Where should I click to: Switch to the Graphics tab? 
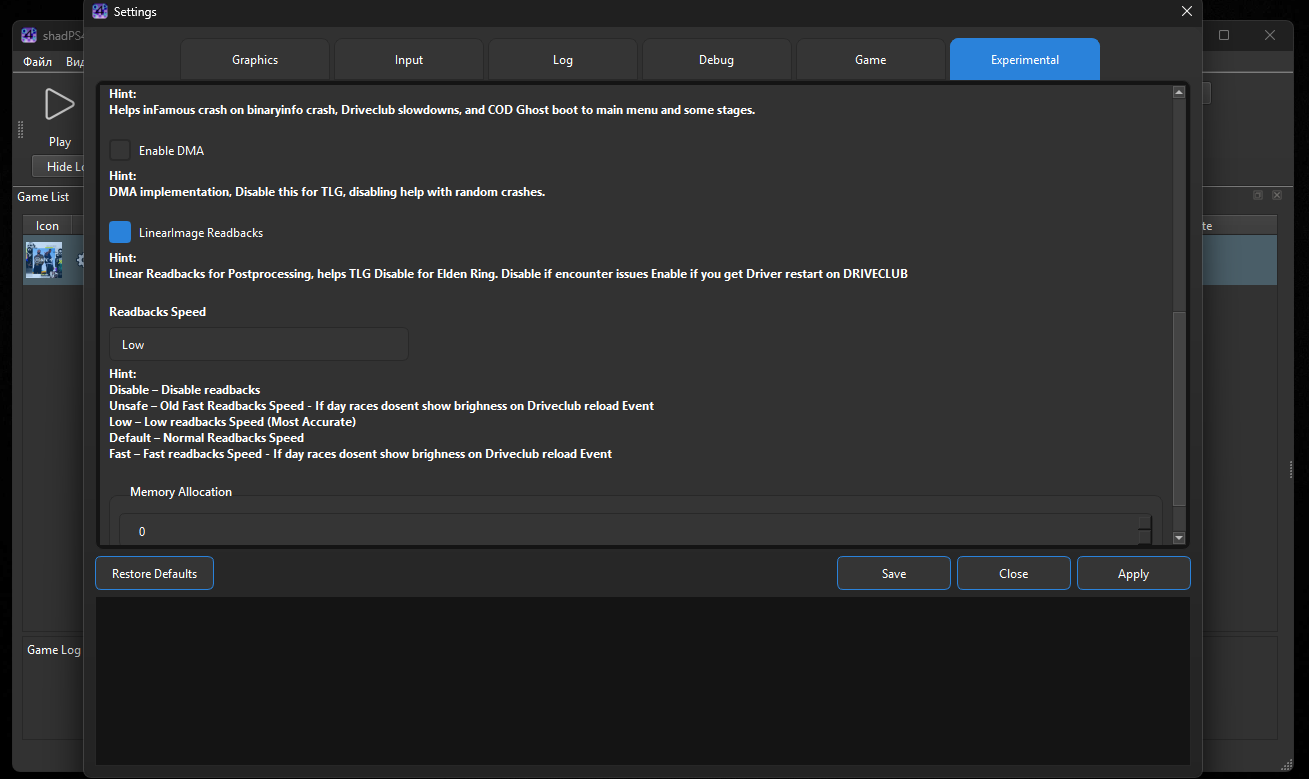pyautogui.click(x=255, y=60)
